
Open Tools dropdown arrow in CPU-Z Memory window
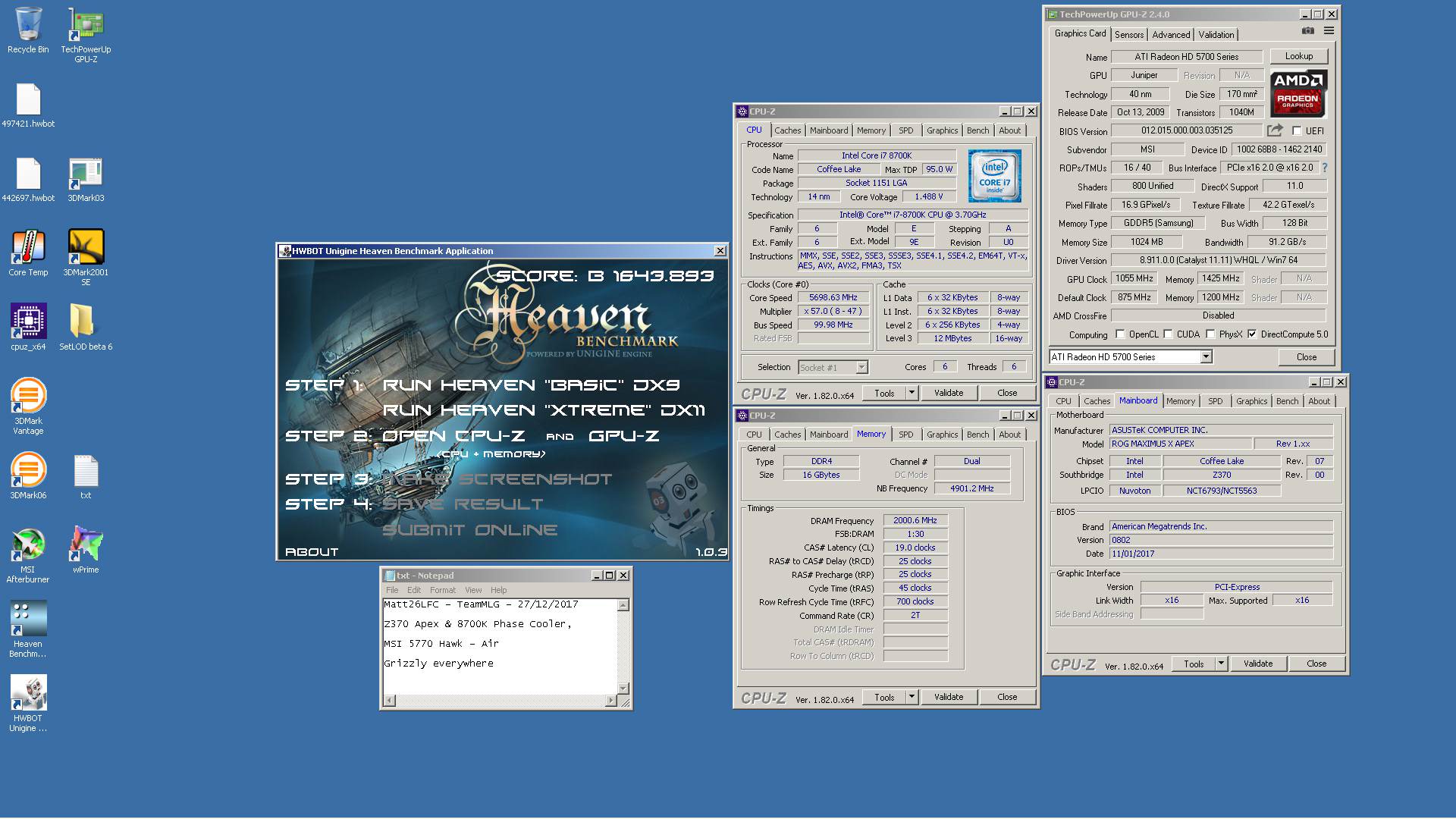point(912,697)
